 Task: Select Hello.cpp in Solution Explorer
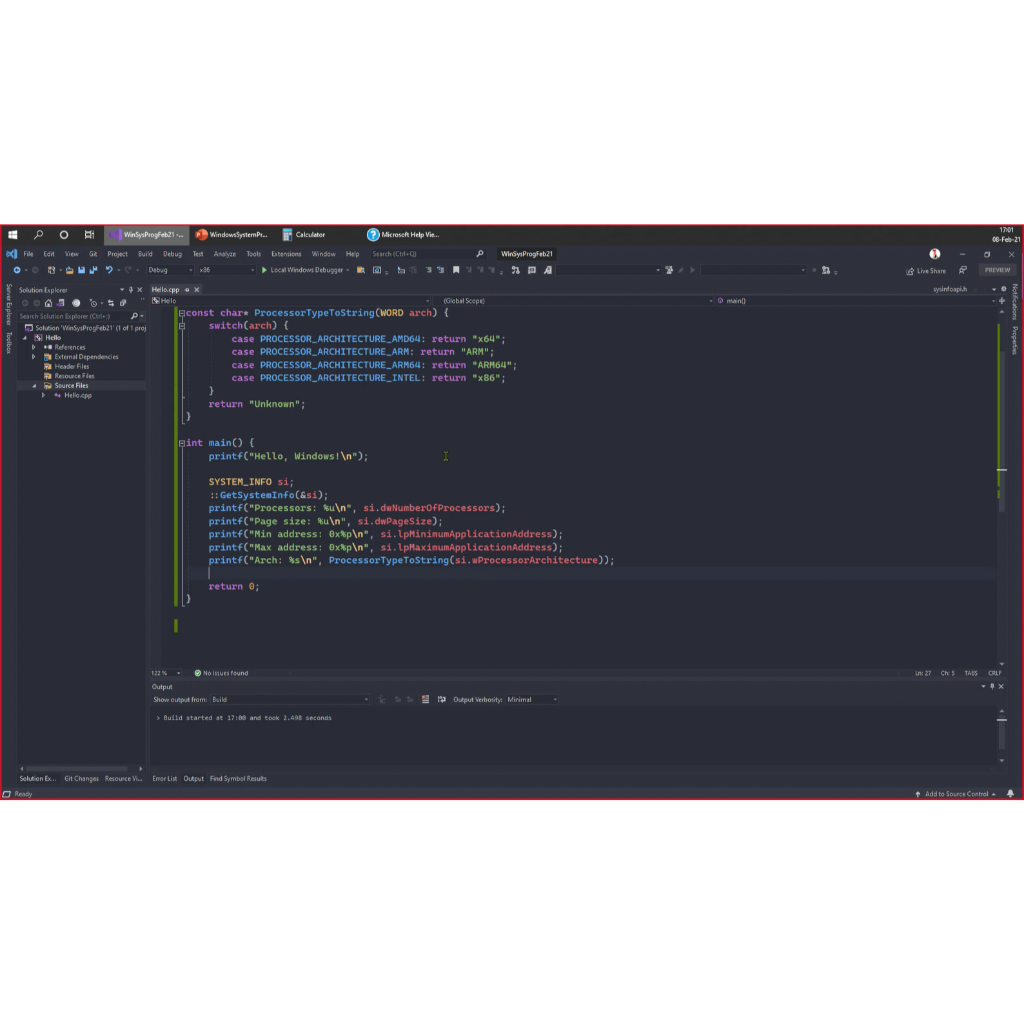pos(78,395)
